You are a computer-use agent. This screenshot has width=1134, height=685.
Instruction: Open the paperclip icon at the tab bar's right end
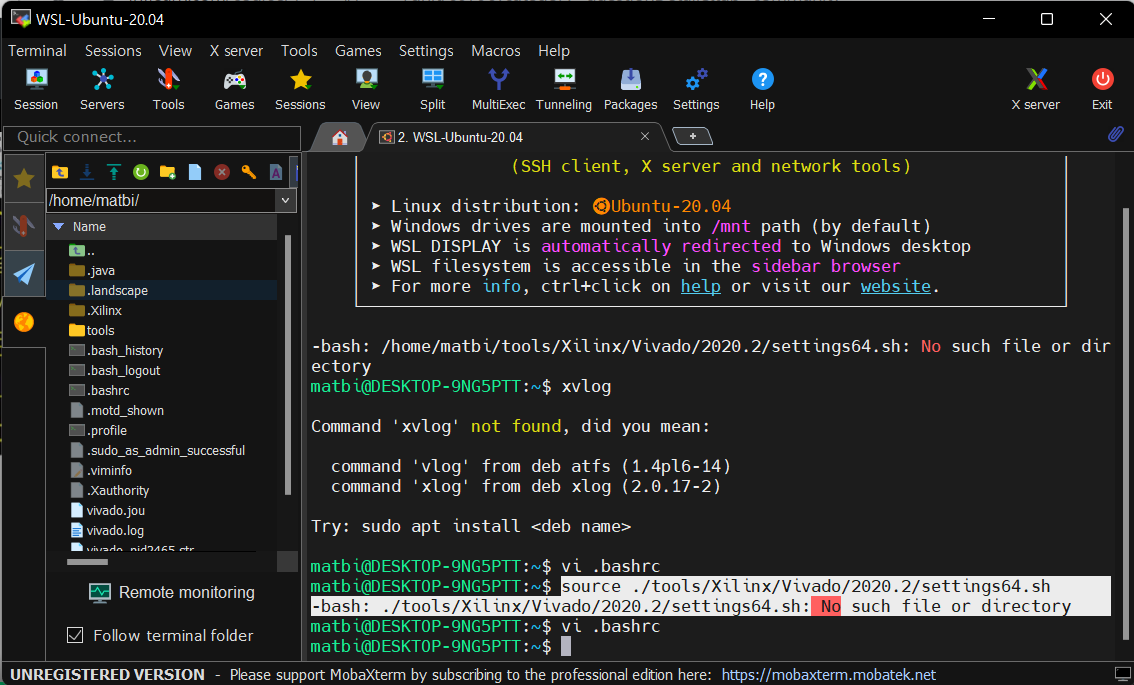1115,136
